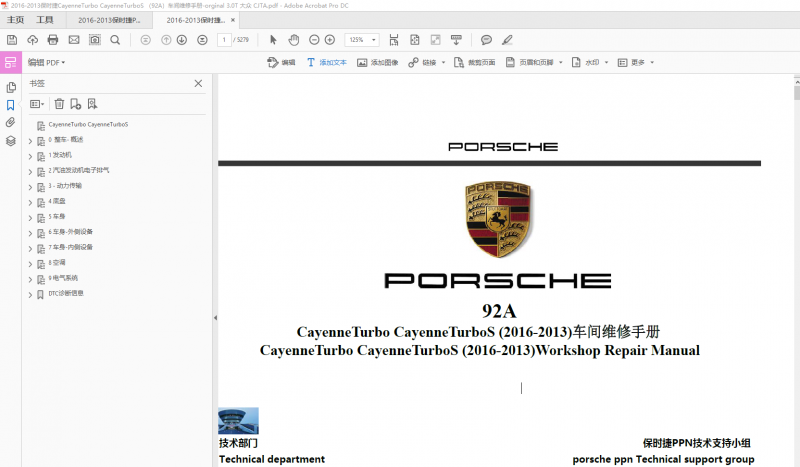
Task: Expand the 2 汽油发动机电子排气 bookmark
Action: coord(30,172)
